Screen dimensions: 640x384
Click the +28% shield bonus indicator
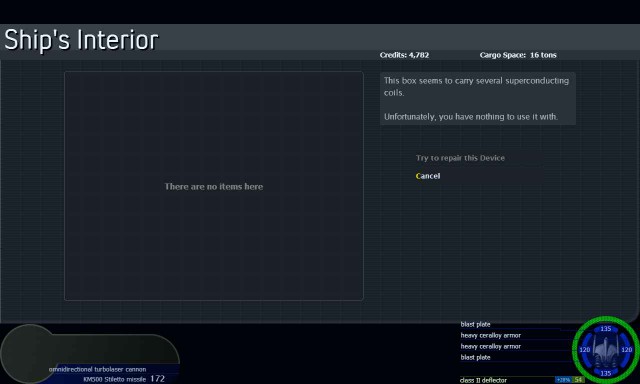[563, 380]
